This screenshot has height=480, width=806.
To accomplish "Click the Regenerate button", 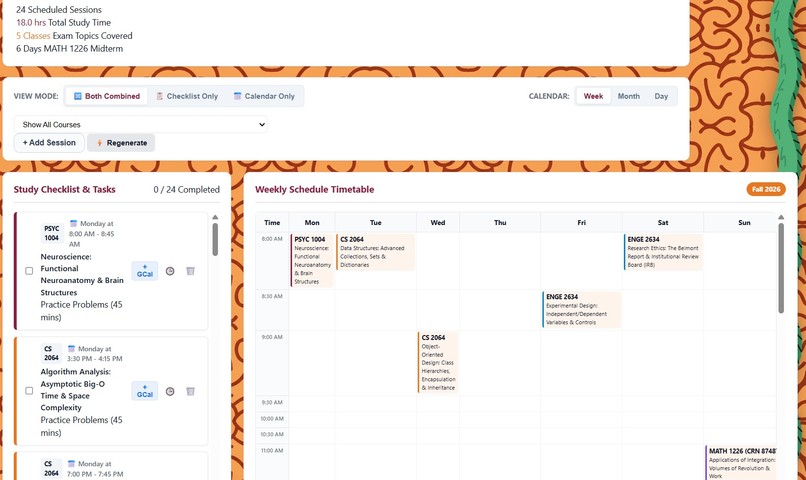I will (x=121, y=143).
